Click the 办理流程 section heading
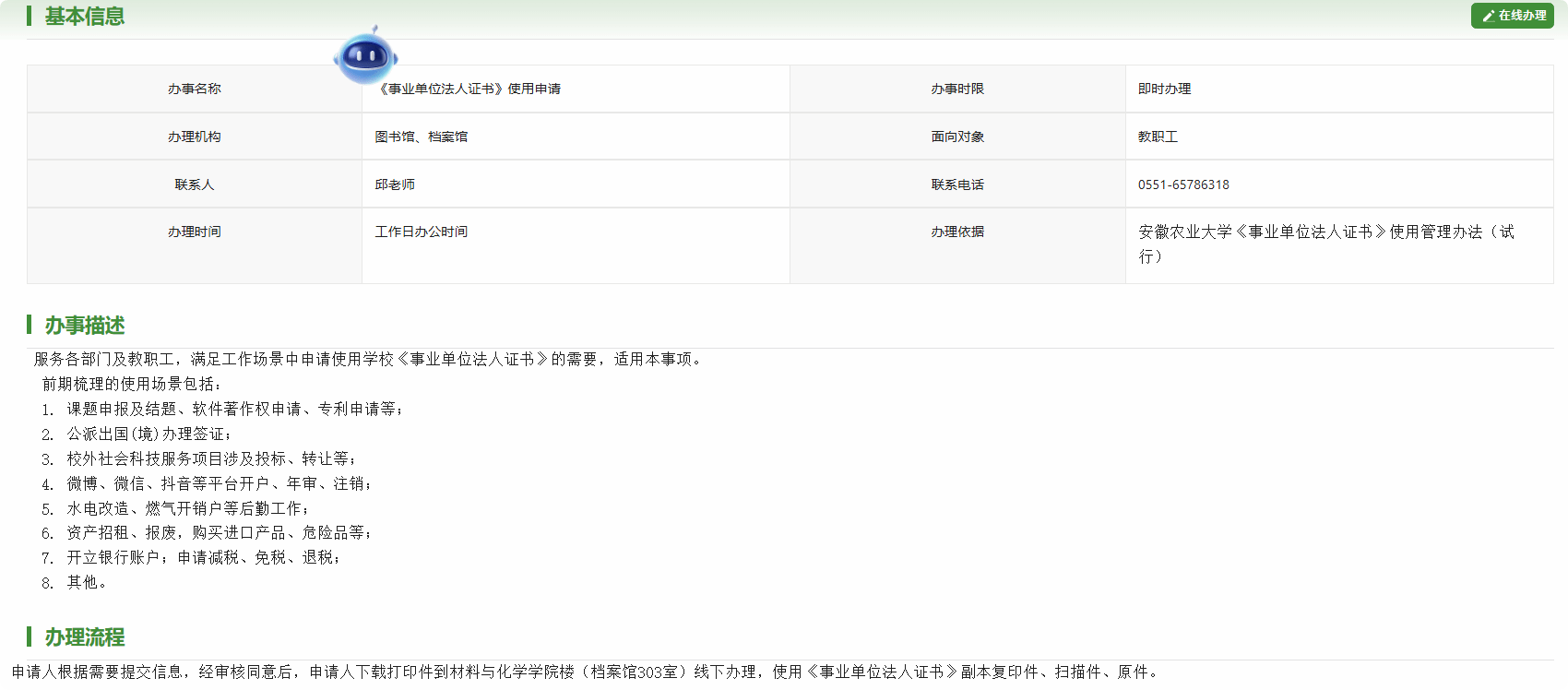The height and width of the screenshot is (690, 1568). (x=84, y=637)
